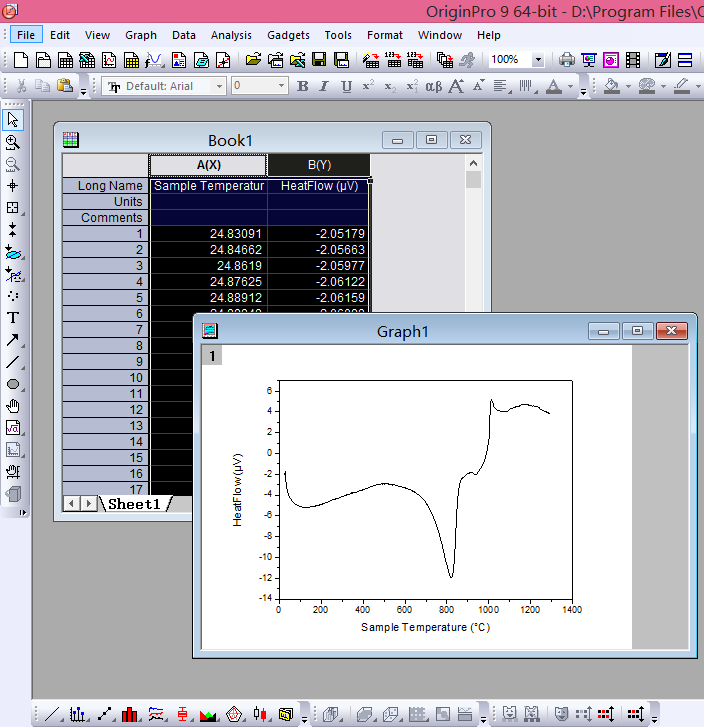Click the HeatFlow(µV) Y axis title
Screen dimensions: 704x727
coord(237,490)
